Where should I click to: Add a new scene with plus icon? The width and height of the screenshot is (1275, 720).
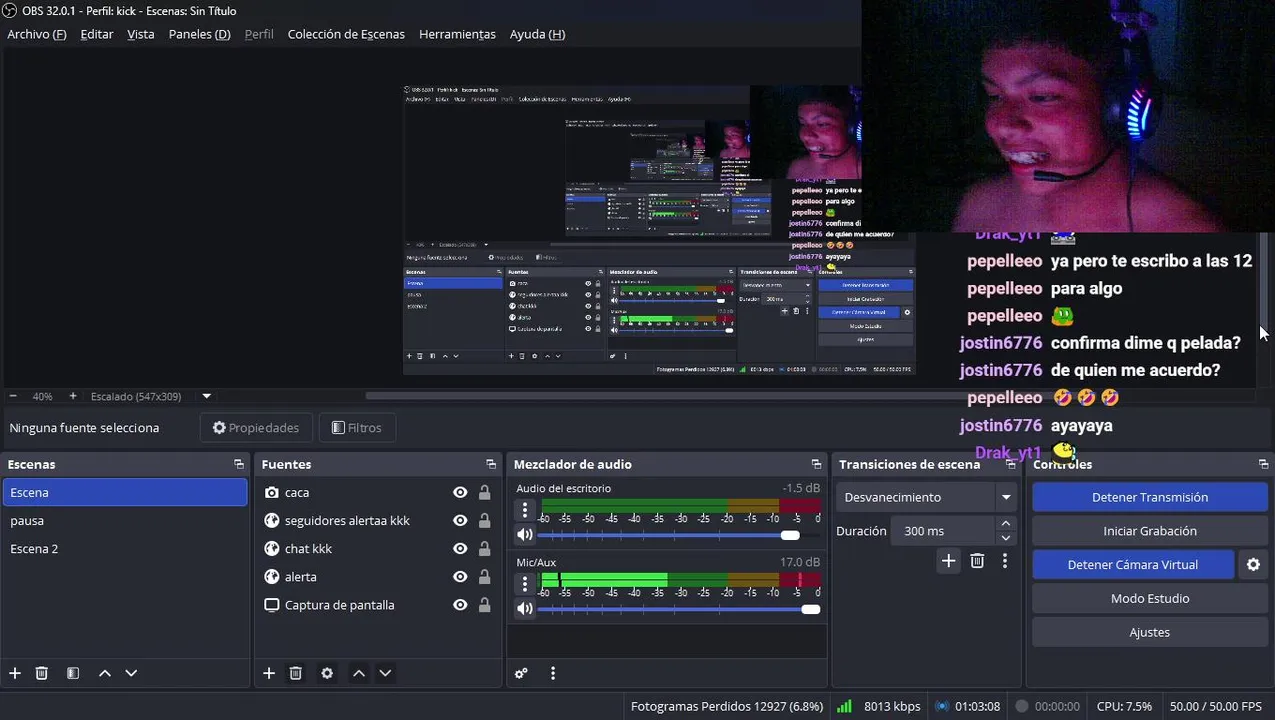pos(15,673)
